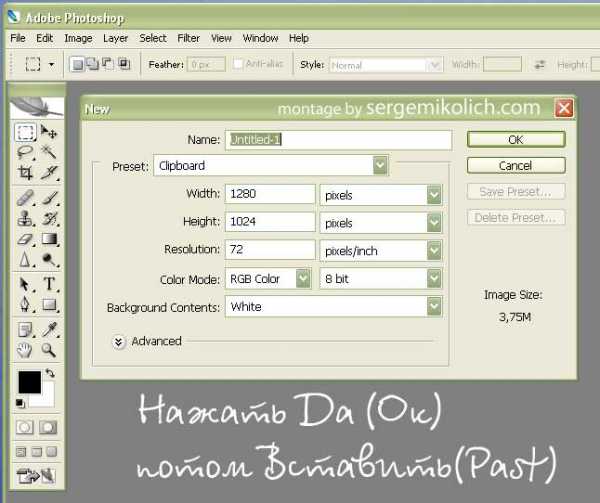Expand the Advanced section
This screenshot has width=600, height=503.
(119, 342)
